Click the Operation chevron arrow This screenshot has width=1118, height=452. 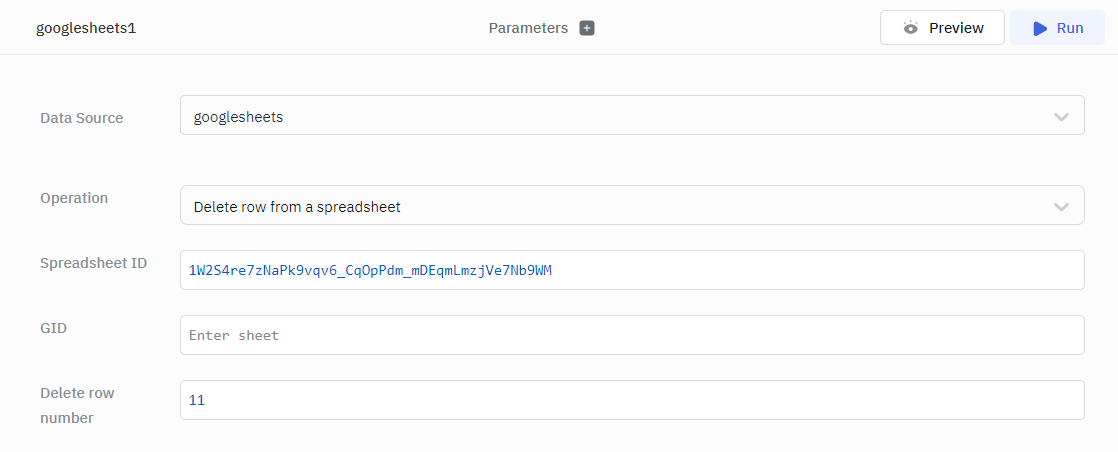coord(1061,207)
